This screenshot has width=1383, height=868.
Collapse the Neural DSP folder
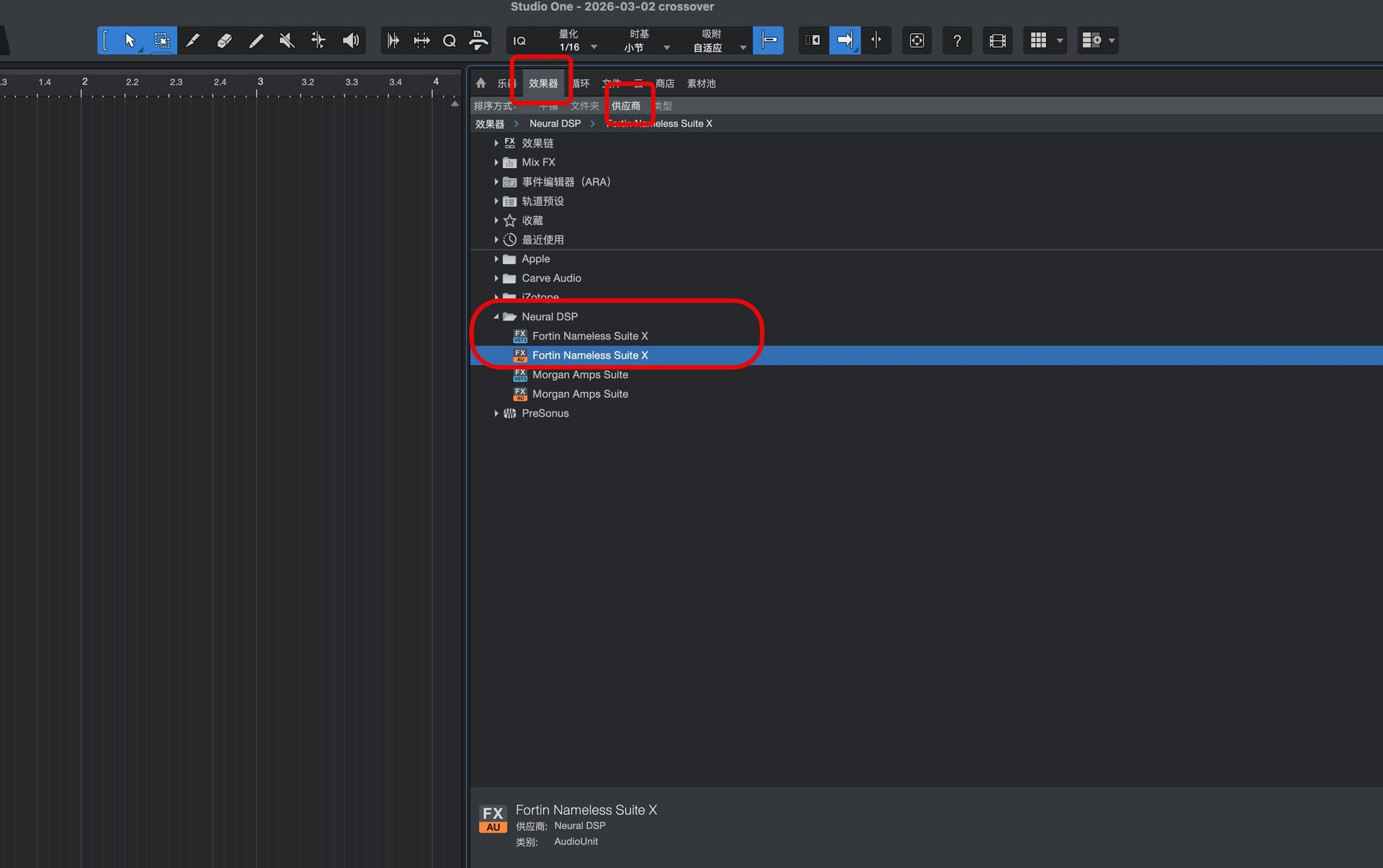[x=496, y=316]
